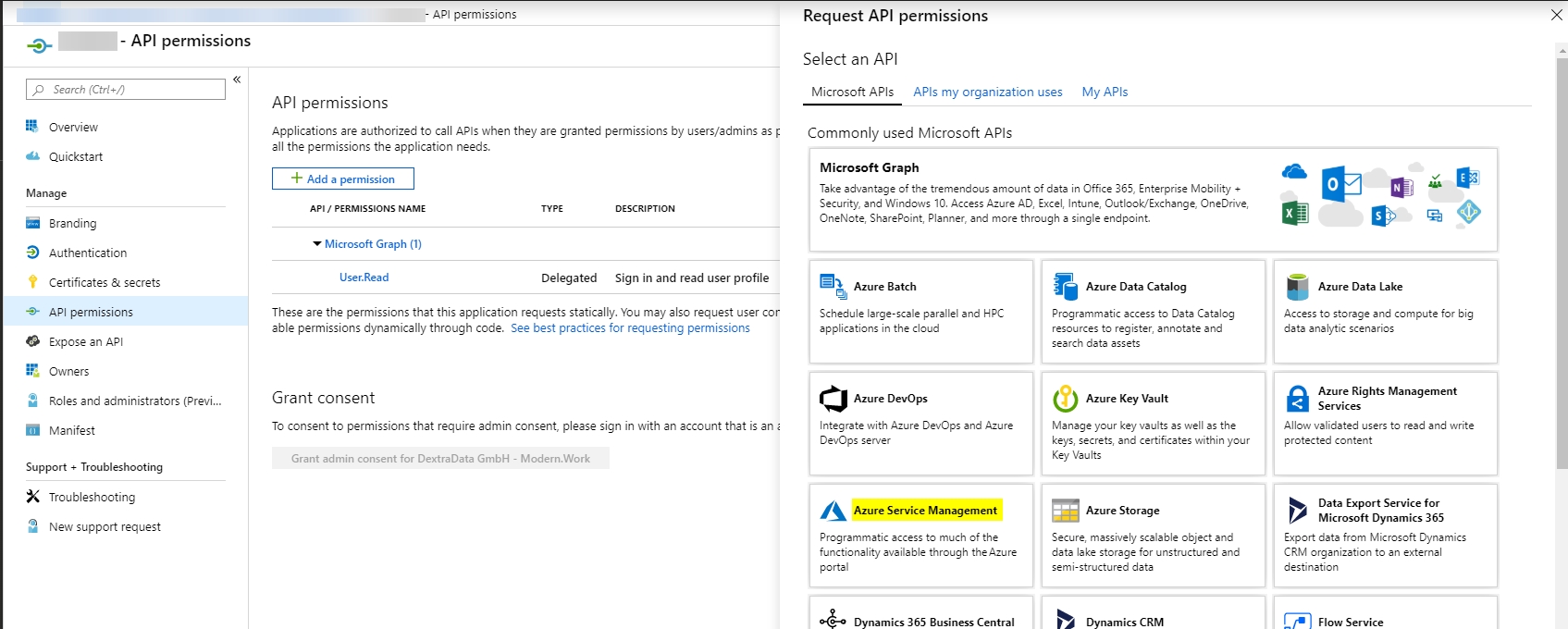
Task: Click the Azure Data Catalog icon
Action: pos(1066,287)
